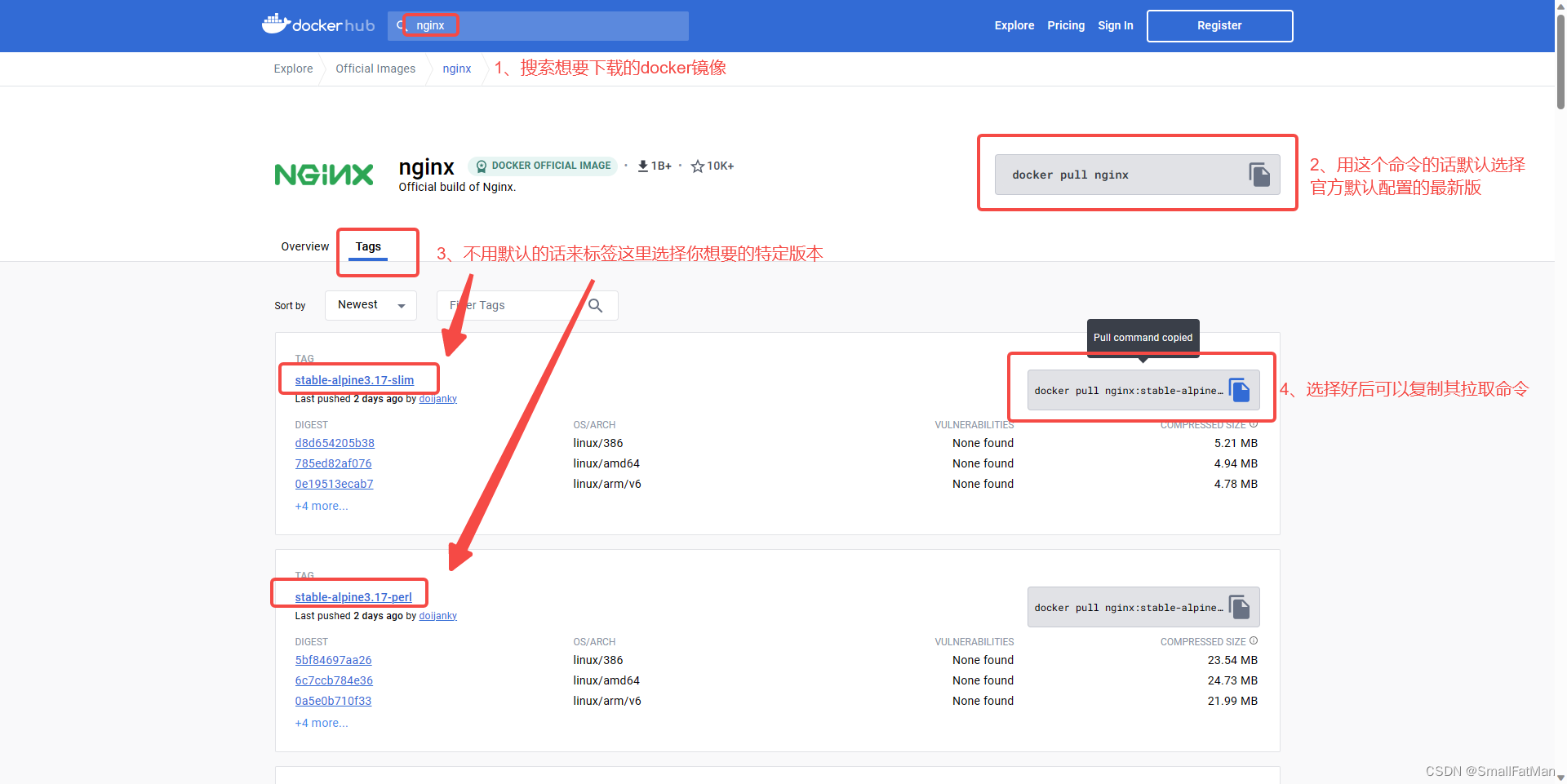
Task: Click info icon beside second Compressed Size
Action: coord(1254,641)
